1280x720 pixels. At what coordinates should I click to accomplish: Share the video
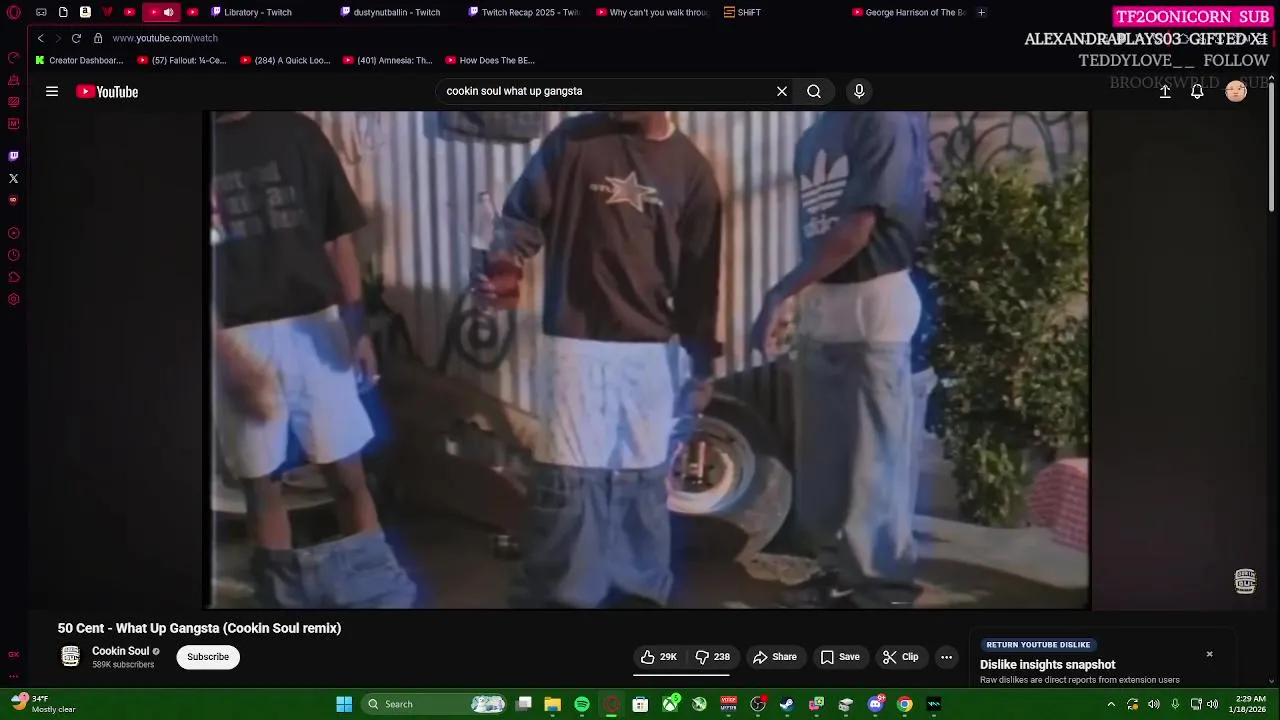(775, 657)
